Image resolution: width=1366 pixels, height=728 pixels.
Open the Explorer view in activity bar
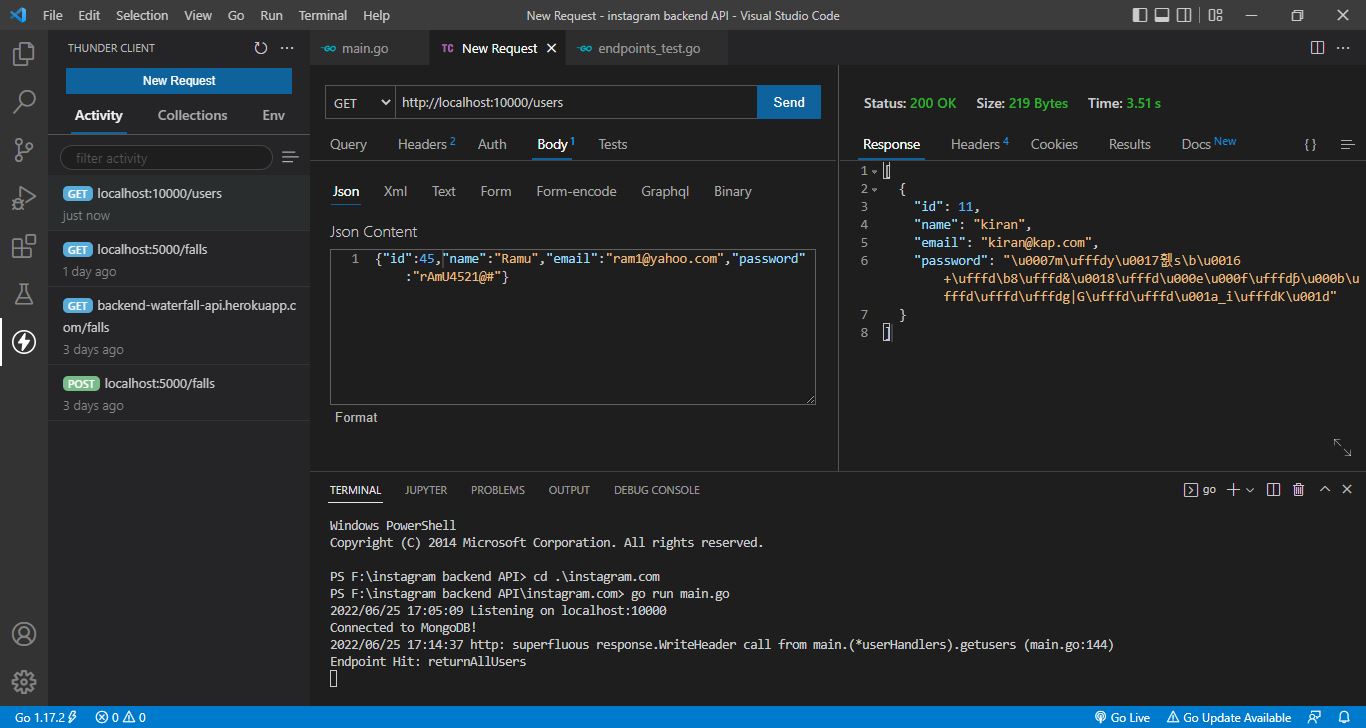[x=24, y=54]
